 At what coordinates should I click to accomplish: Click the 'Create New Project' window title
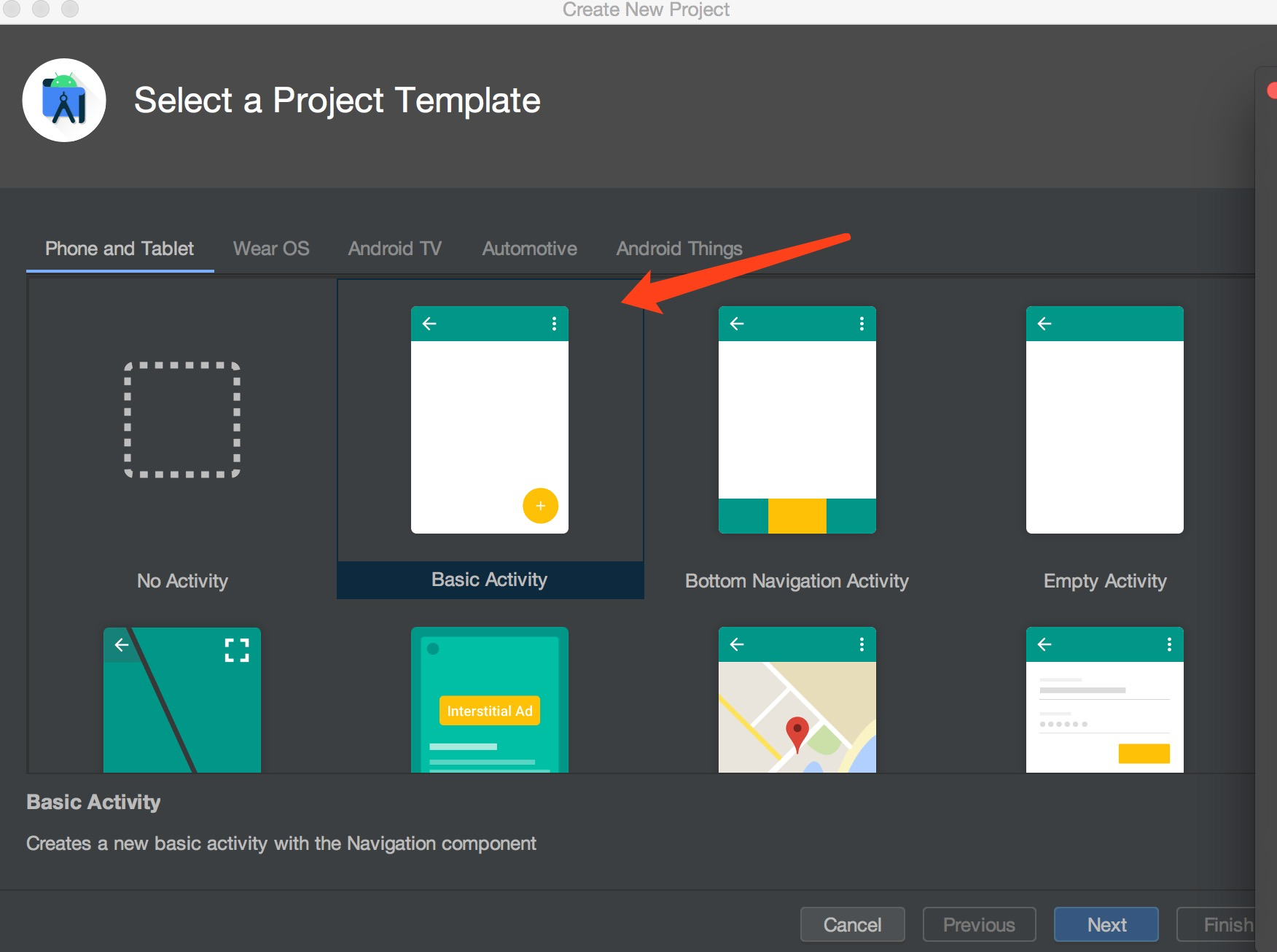(646, 9)
